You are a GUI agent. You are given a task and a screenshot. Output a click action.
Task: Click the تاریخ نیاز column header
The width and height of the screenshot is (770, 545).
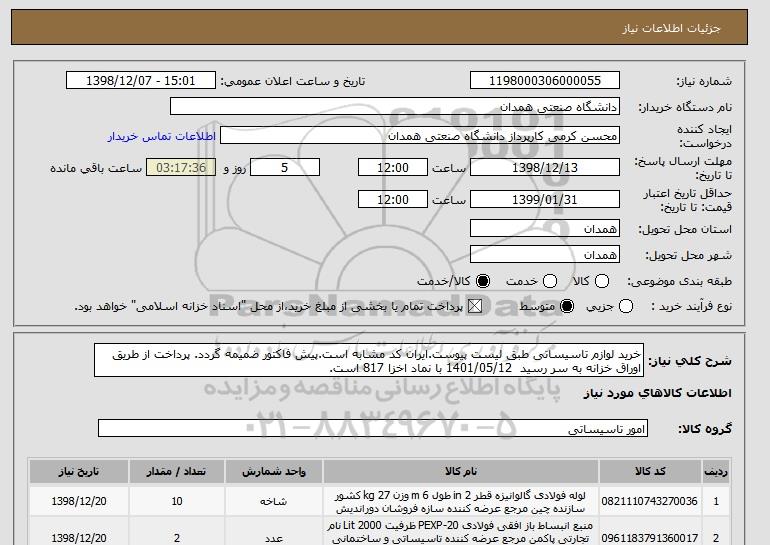79,471
